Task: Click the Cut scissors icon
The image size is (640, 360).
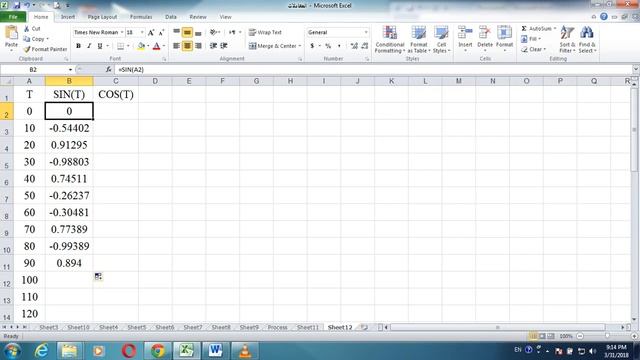Action: [x=27, y=29]
